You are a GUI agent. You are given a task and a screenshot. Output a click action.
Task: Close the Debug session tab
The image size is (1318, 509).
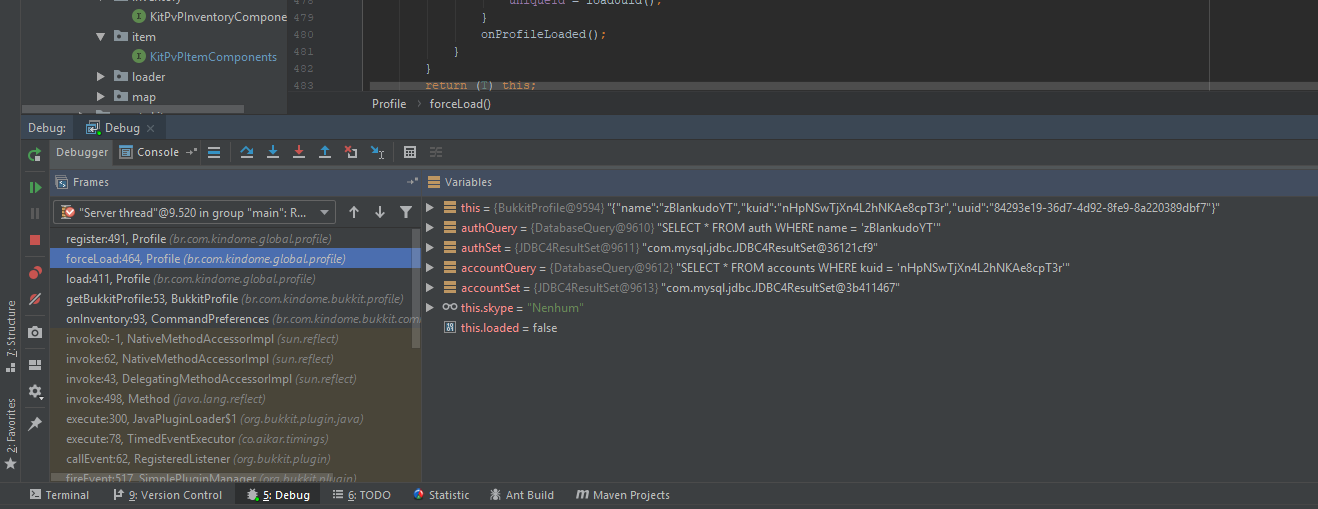coord(151,128)
